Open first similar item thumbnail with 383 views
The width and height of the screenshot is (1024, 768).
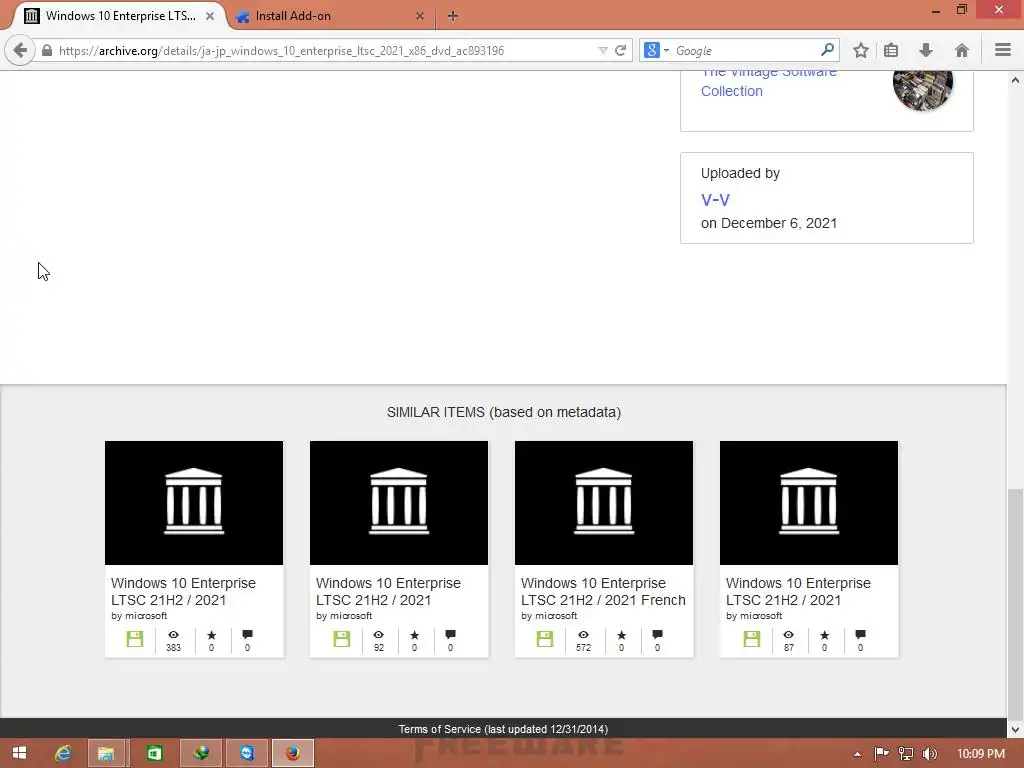tap(194, 503)
